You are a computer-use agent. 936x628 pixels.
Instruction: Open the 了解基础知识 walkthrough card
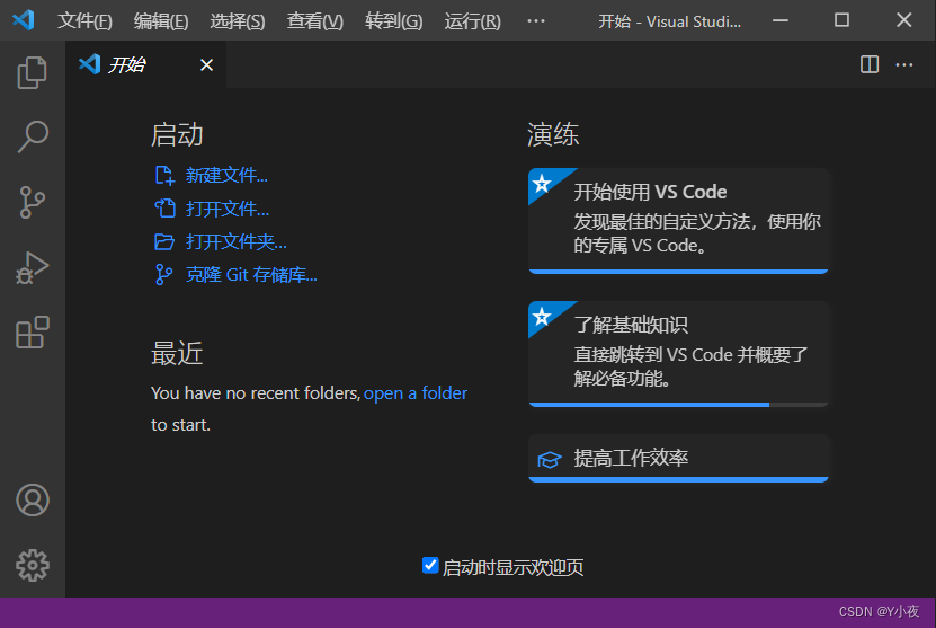[678, 354]
